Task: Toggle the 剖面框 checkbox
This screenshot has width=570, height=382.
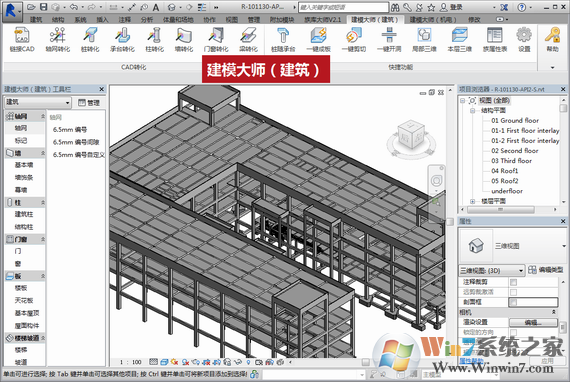Action: coord(513,302)
